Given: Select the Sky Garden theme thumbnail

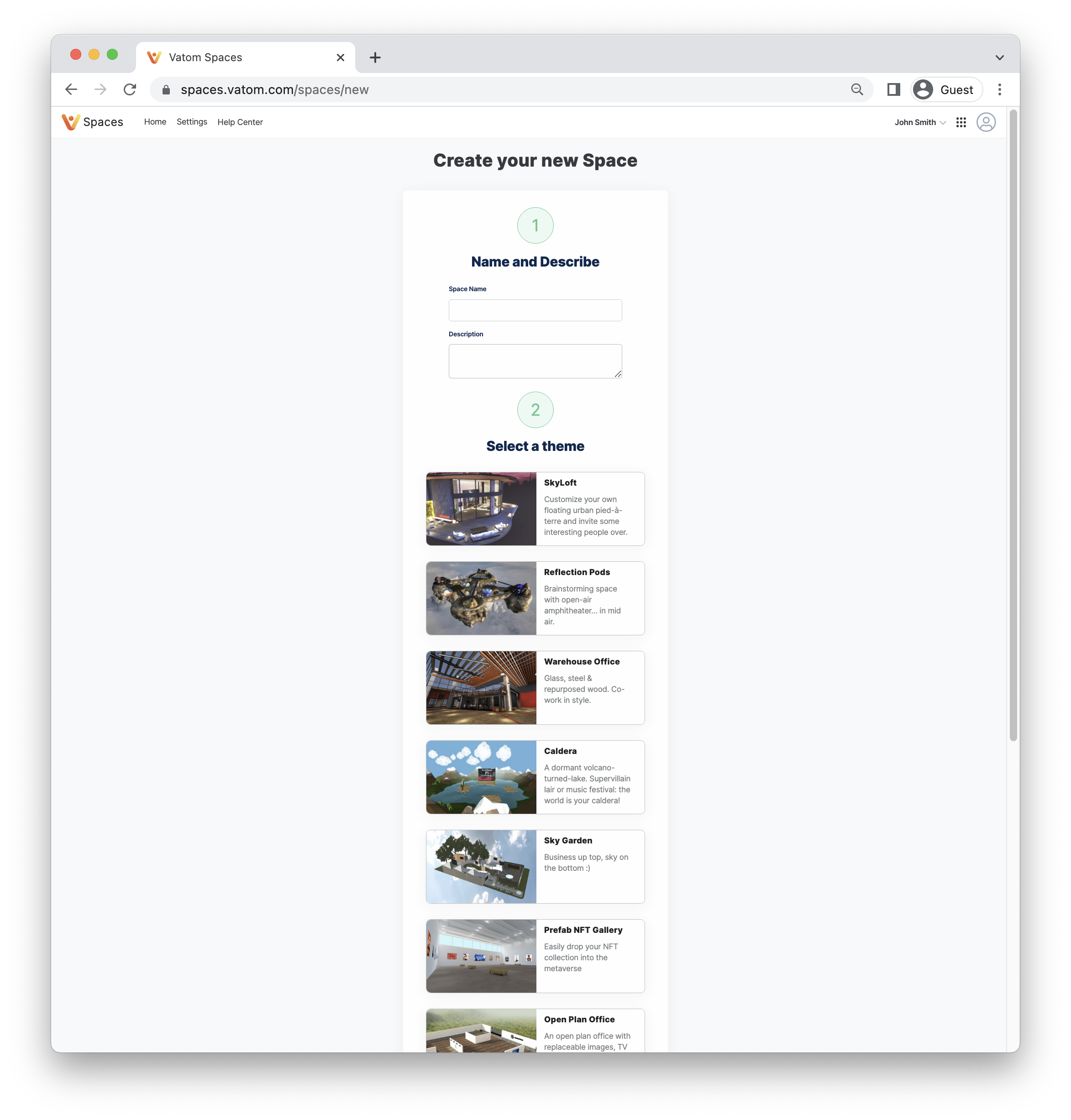Looking at the screenshot, I should coord(481,867).
